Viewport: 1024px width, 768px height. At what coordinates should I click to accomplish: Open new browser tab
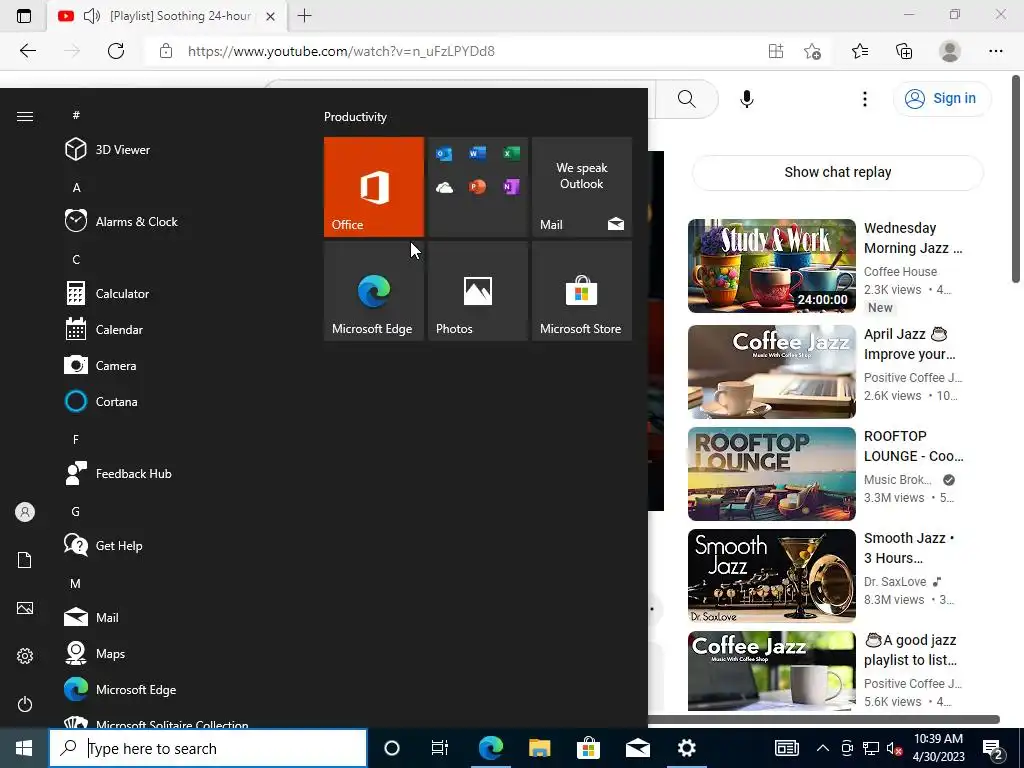304,16
